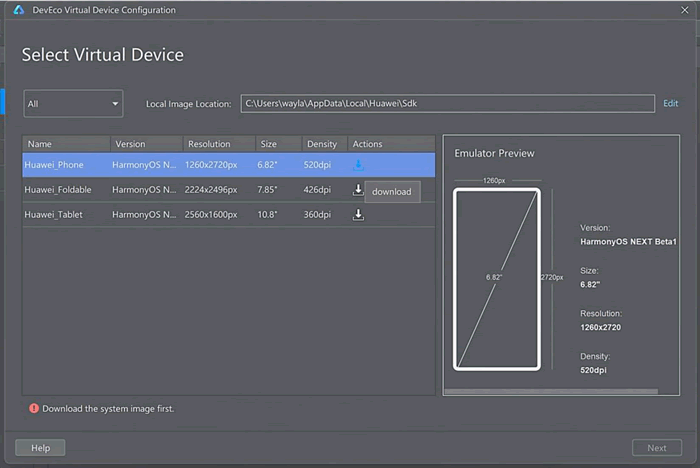Sort by Size column header
This screenshot has height=468, width=700.
279,144
